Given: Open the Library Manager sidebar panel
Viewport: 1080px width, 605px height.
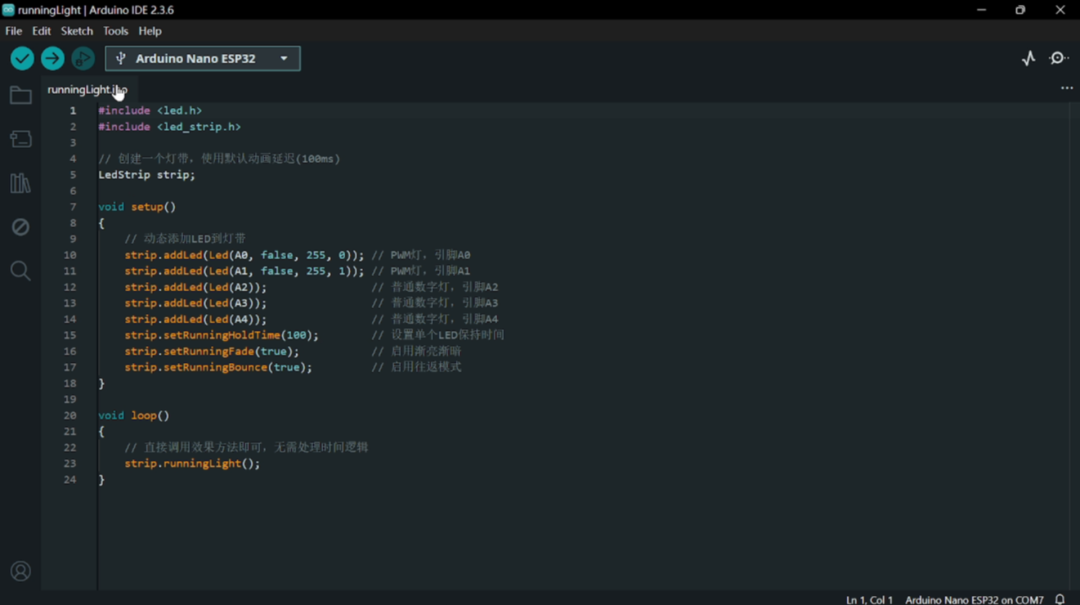Looking at the screenshot, I should pyautogui.click(x=20, y=183).
